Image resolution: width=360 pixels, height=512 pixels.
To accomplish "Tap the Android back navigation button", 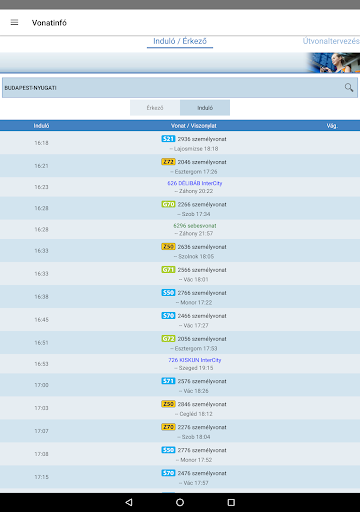I will (129, 502).
